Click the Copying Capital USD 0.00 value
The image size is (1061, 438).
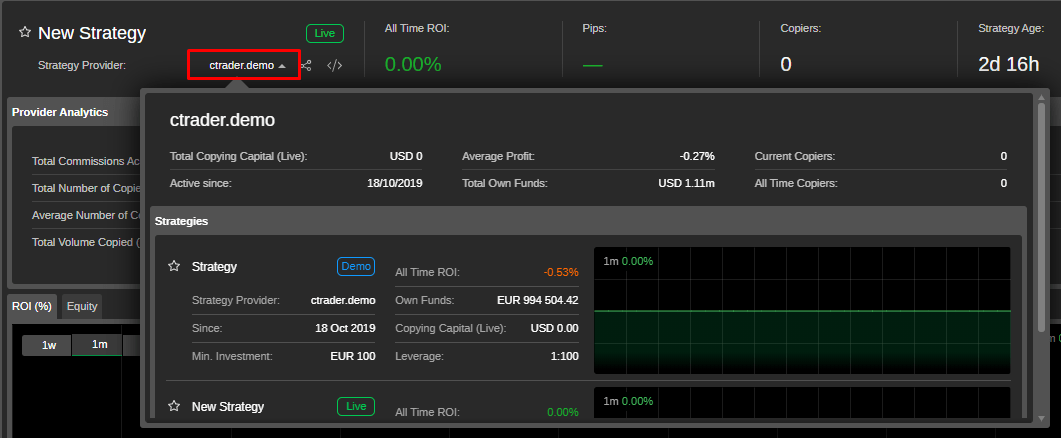(x=555, y=328)
